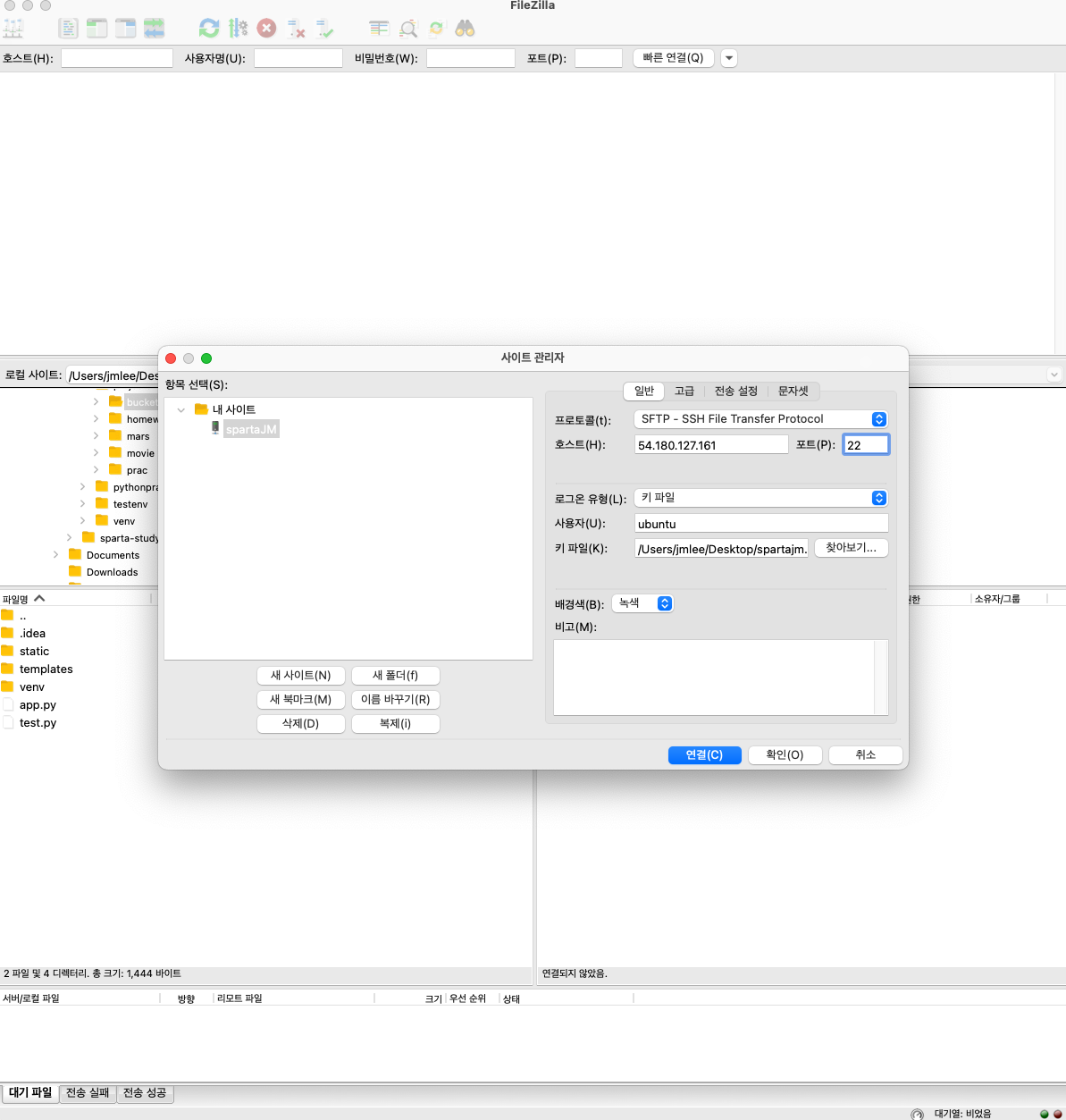Click the 빠른 연결(Q) button
Image resolution: width=1066 pixels, height=1120 pixels.
pos(673,57)
